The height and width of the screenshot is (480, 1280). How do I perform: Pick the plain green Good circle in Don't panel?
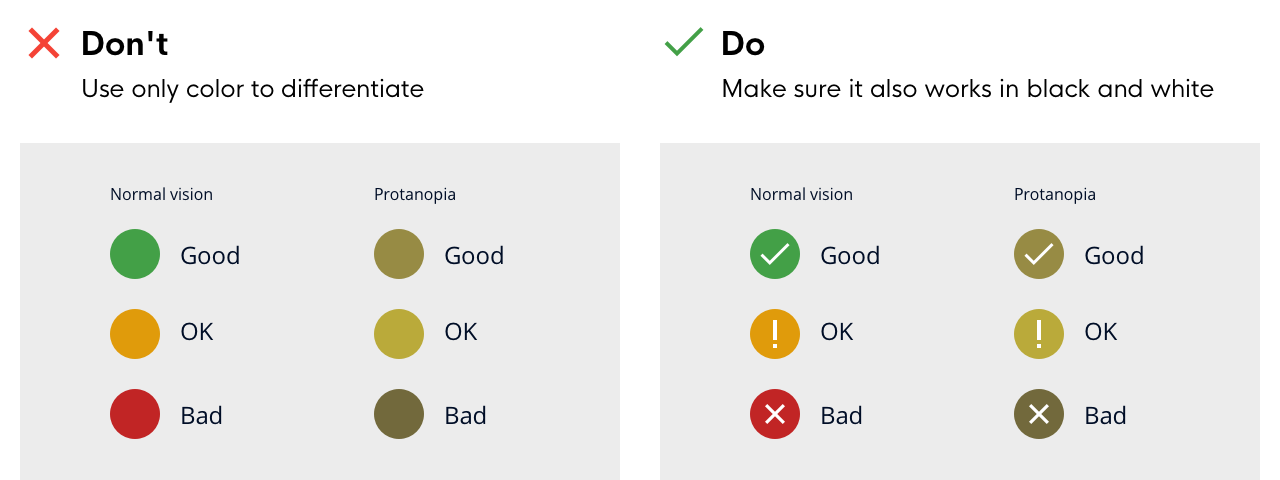point(135,254)
